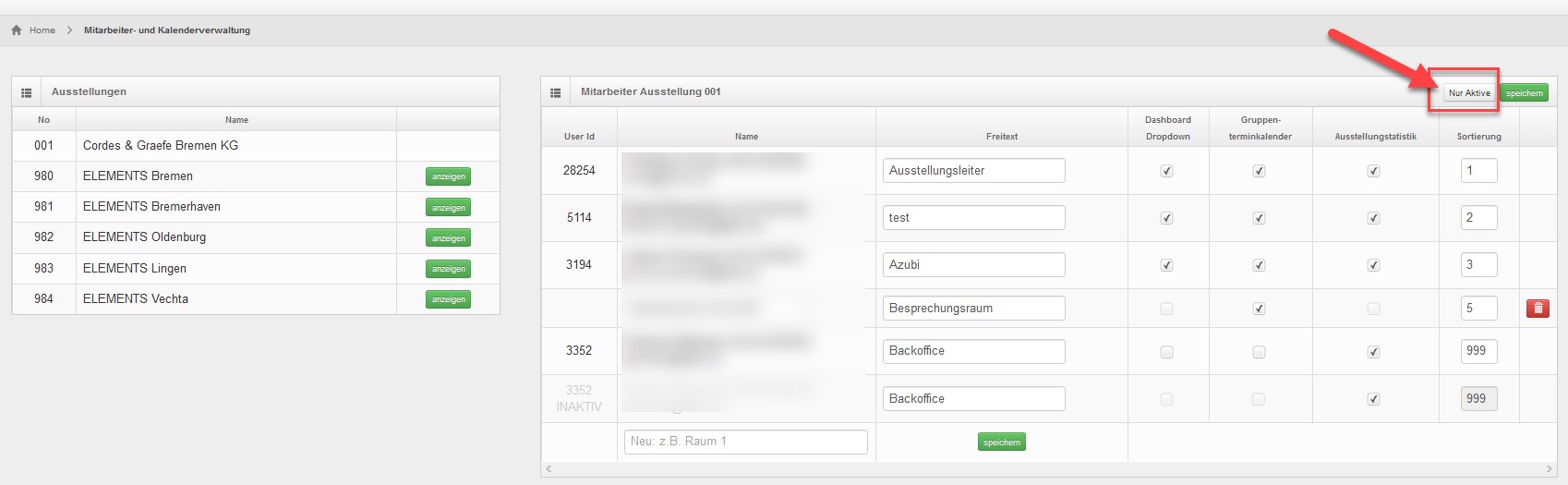Click ELEMENTS Oldenburg name cell
Viewport: 1568px width, 485px height.
236,237
